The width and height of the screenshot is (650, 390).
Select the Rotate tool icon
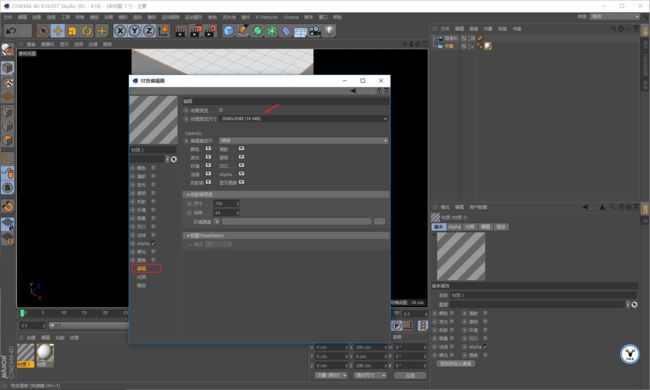[x=87, y=31]
